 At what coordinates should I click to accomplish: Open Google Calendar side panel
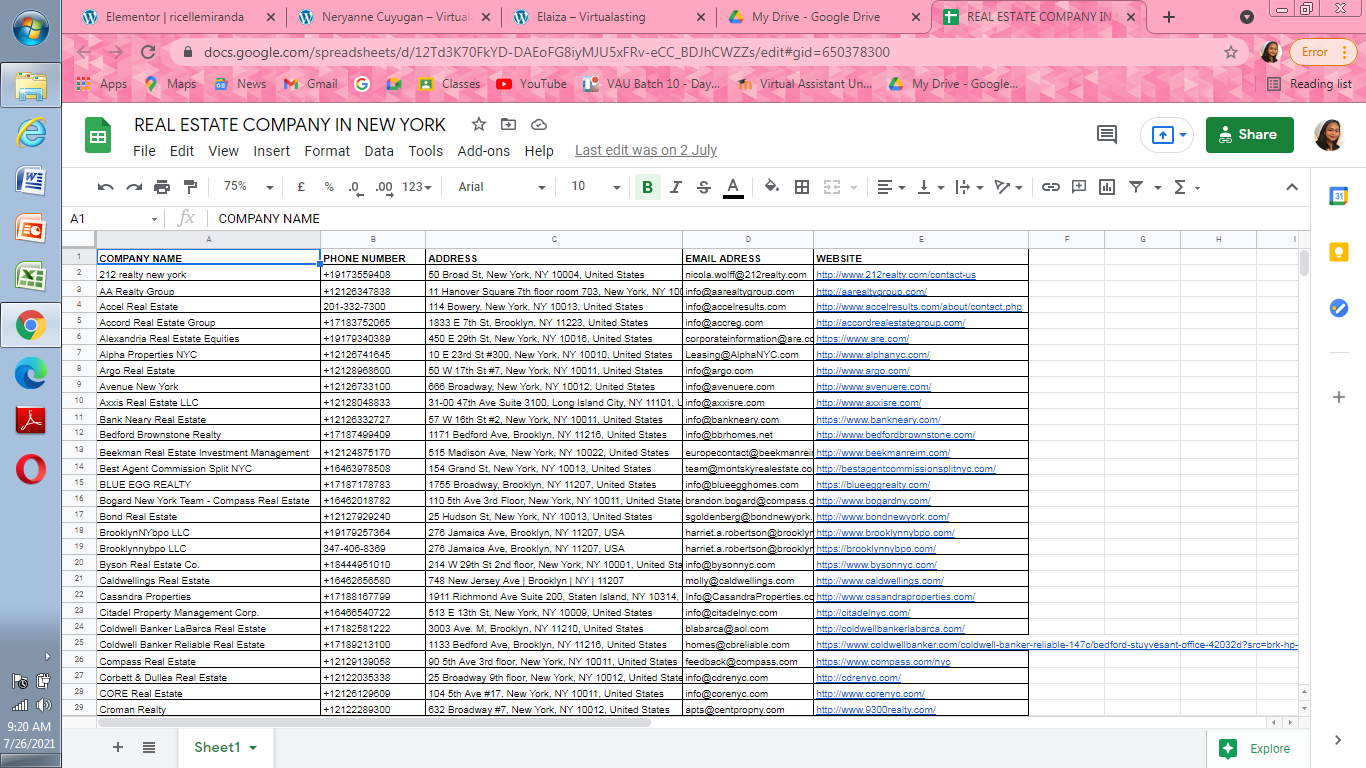(x=1339, y=196)
